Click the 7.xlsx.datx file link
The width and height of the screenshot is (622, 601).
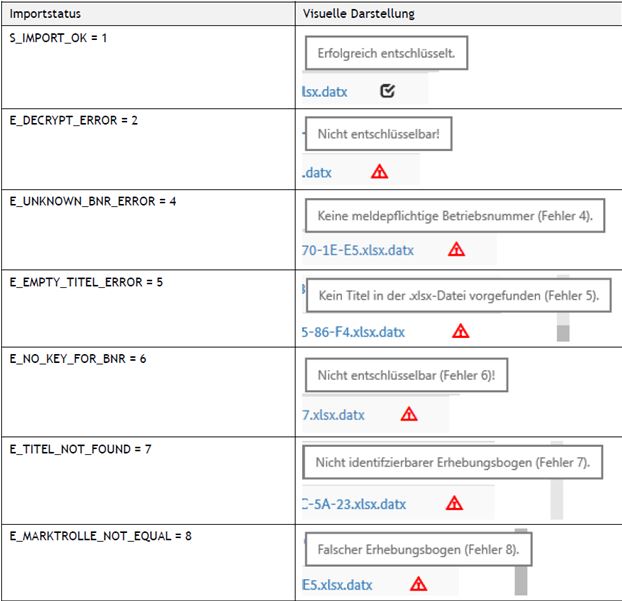coord(333,415)
